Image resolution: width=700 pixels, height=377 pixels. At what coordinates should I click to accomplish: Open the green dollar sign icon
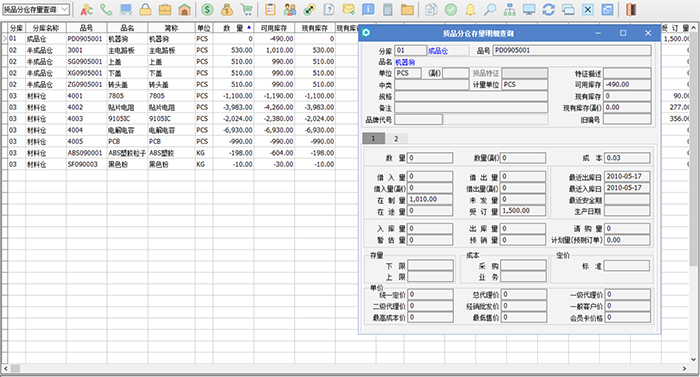pyautogui.click(x=207, y=9)
